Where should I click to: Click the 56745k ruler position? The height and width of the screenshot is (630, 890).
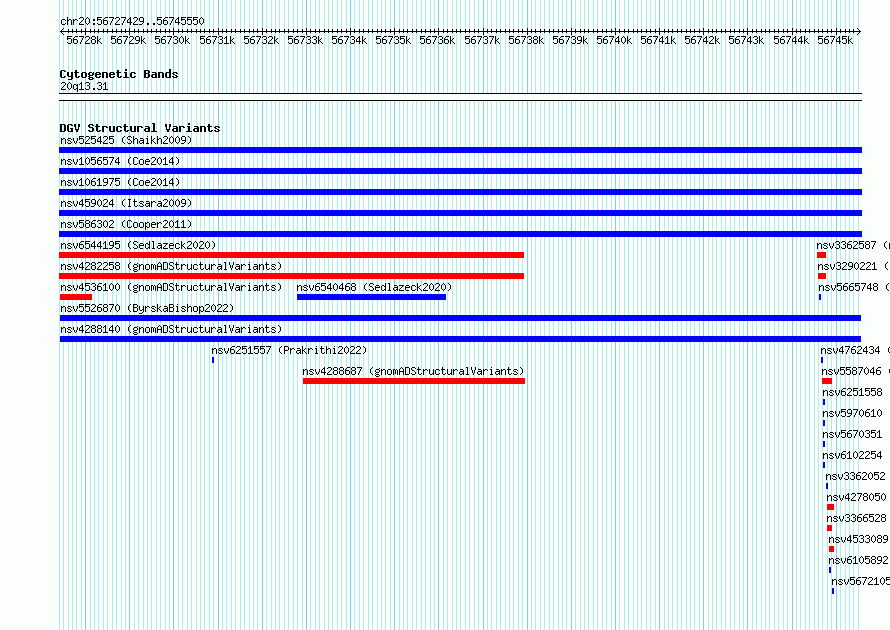coord(835,40)
